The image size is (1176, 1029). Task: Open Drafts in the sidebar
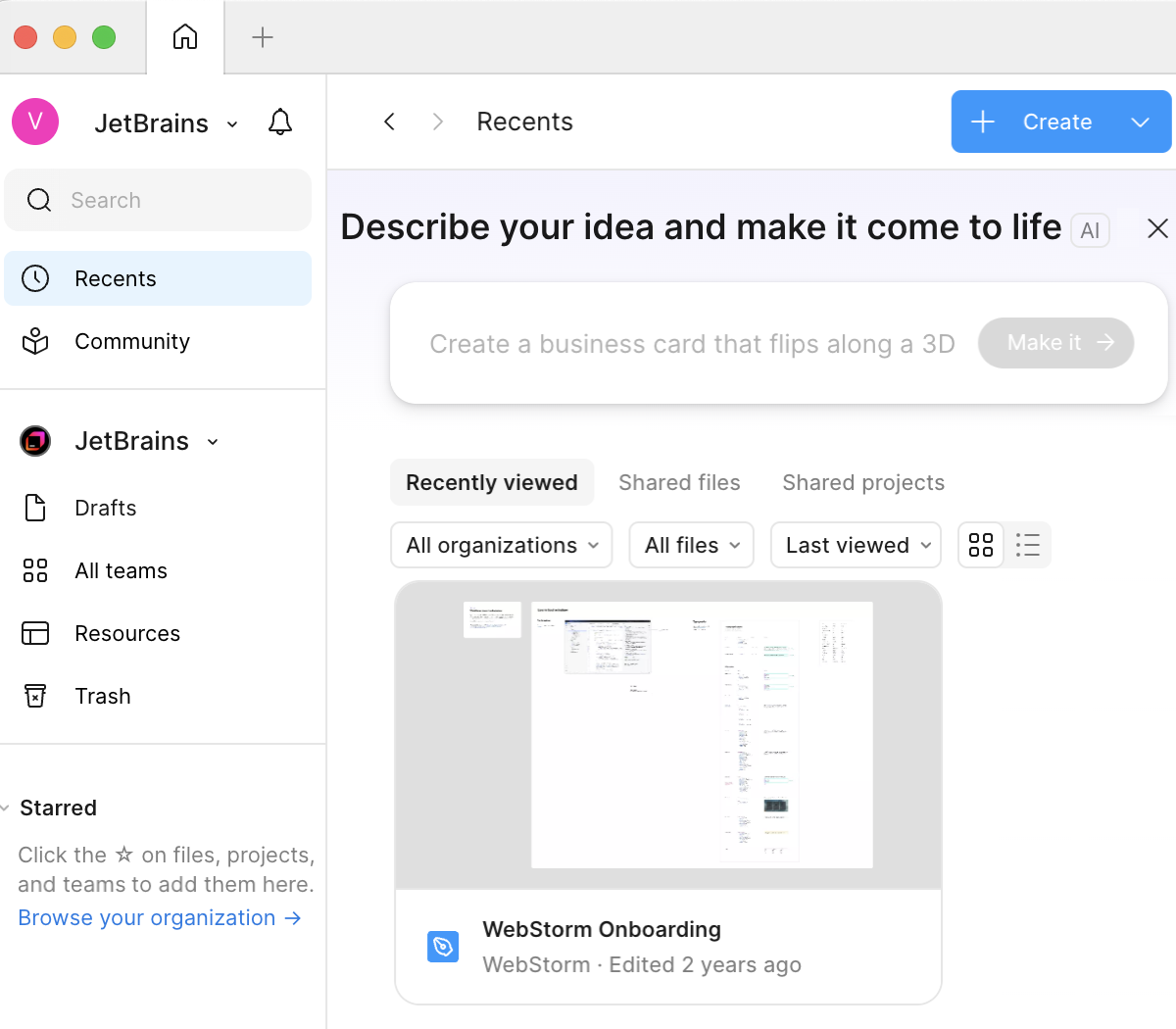tap(158, 508)
